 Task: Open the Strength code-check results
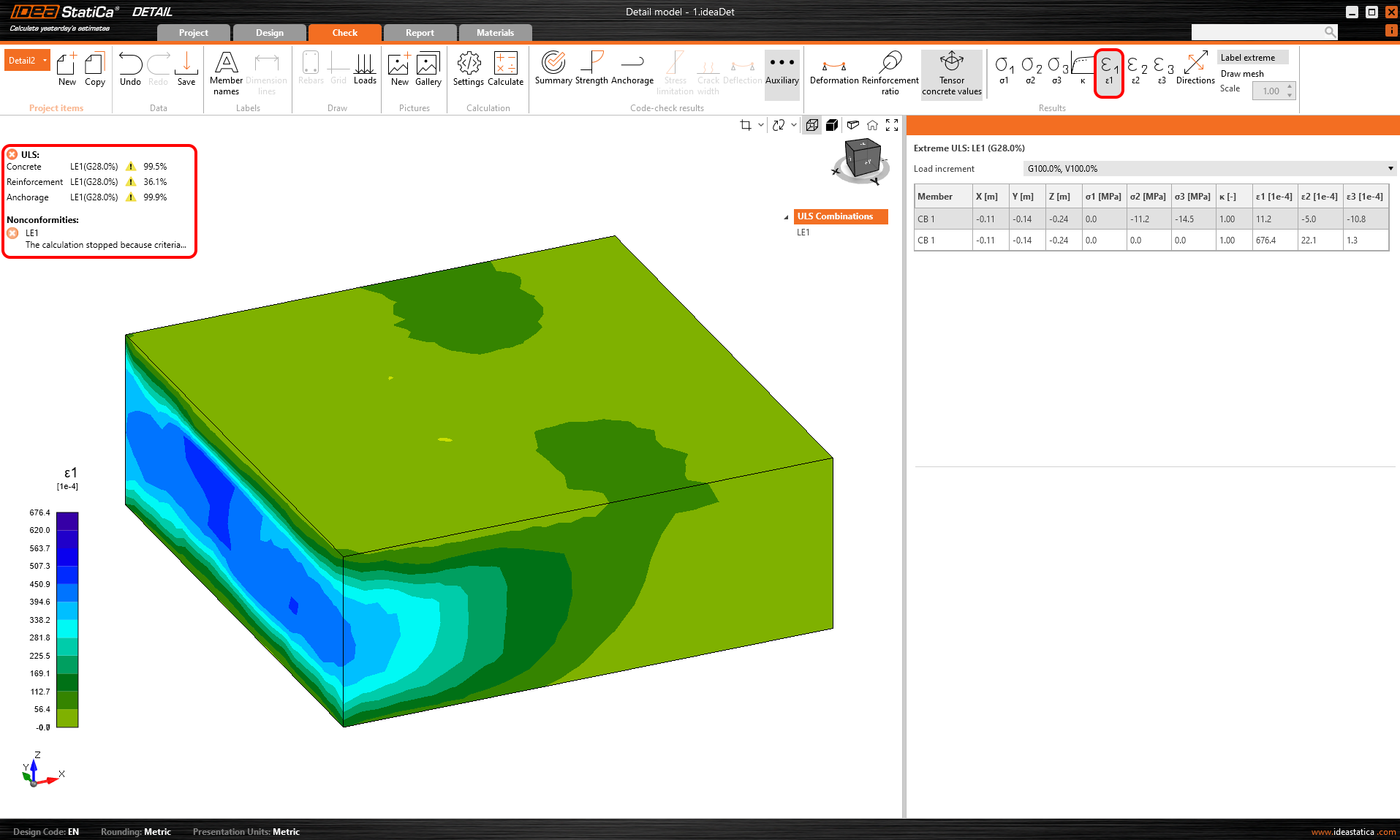tap(592, 71)
